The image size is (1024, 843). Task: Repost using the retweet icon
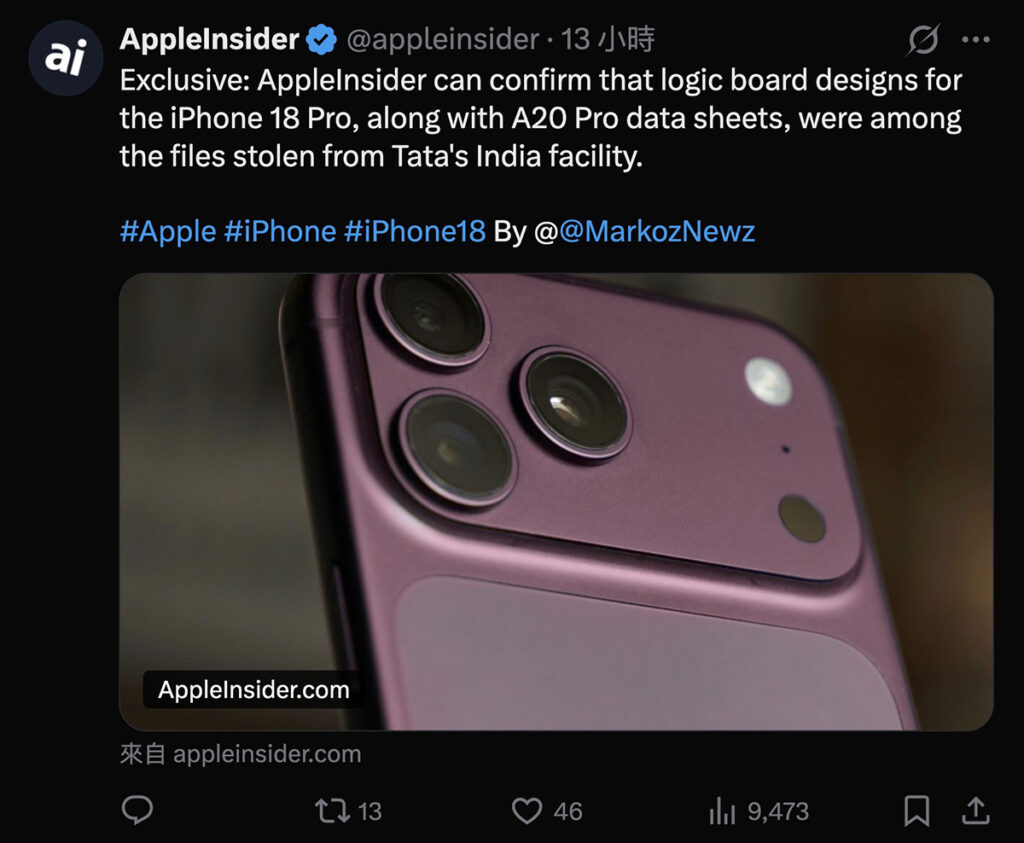pos(333,811)
